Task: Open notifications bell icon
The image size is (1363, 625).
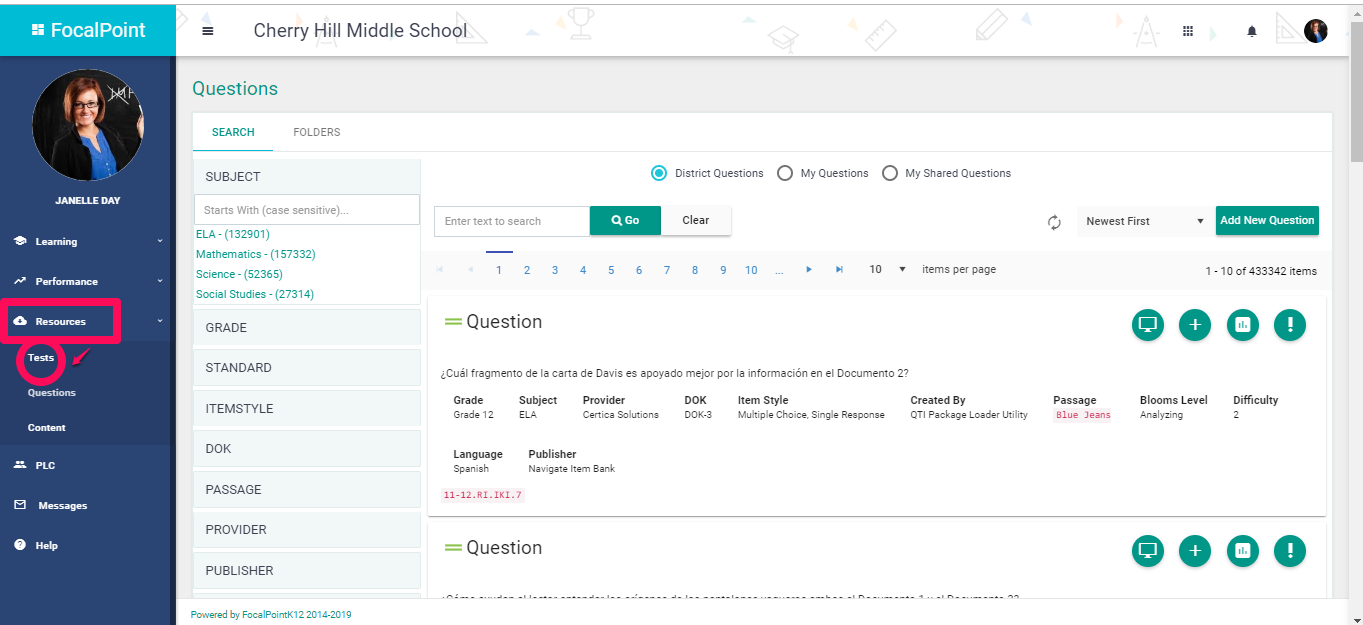Action: 1251,32
